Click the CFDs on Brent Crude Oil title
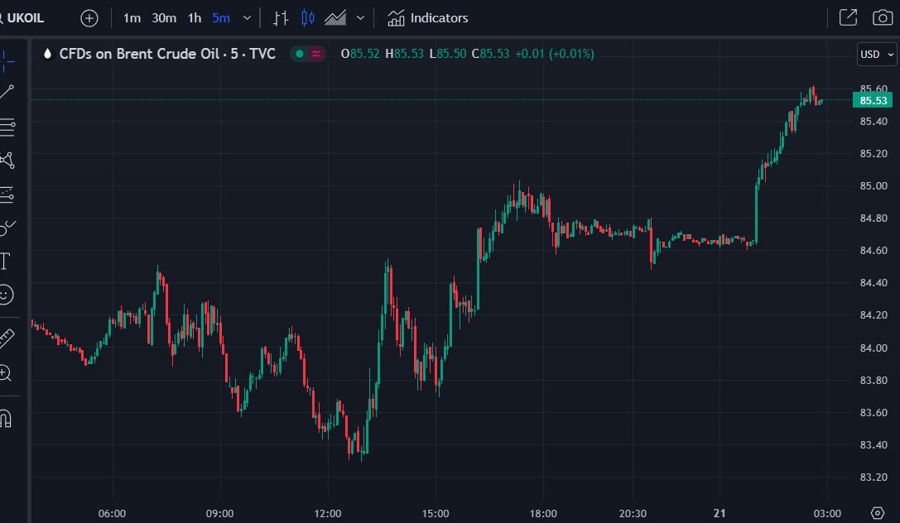This screenshot has height=523, width=900. [x=167, y=54]
